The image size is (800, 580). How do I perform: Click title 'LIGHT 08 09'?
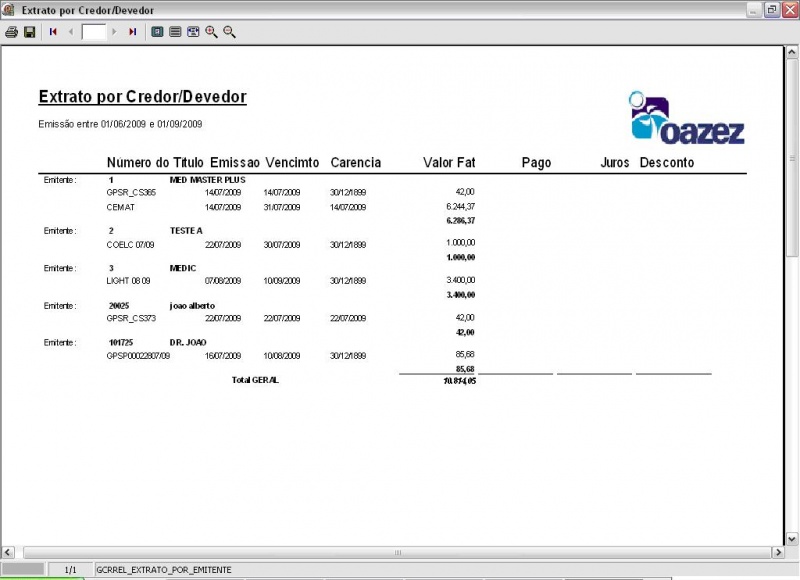click(x=128, y=281)
